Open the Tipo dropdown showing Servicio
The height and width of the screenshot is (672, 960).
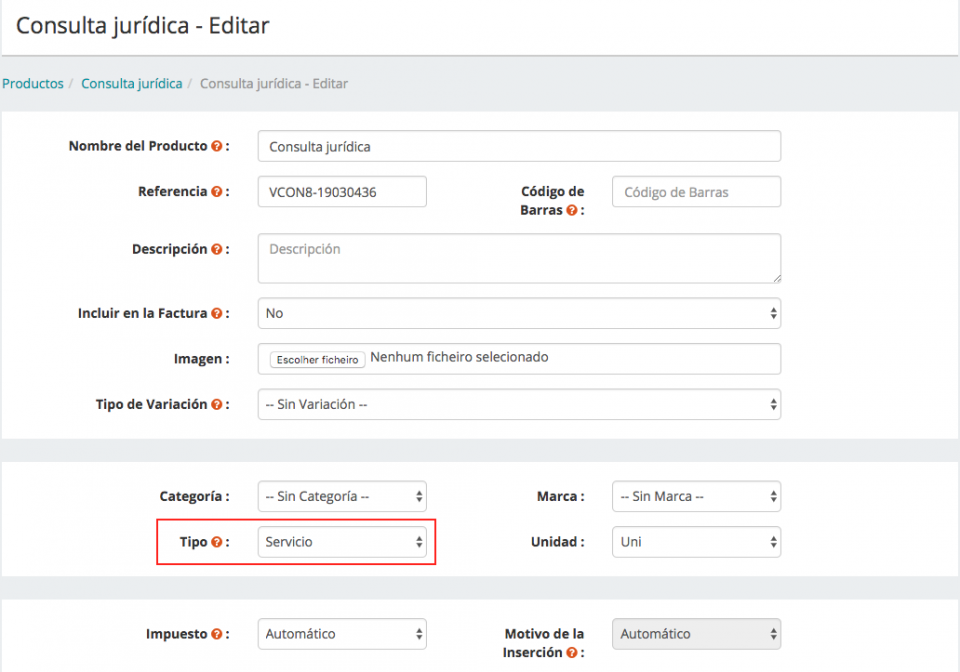pyautogui.click(x=342, y=542)
